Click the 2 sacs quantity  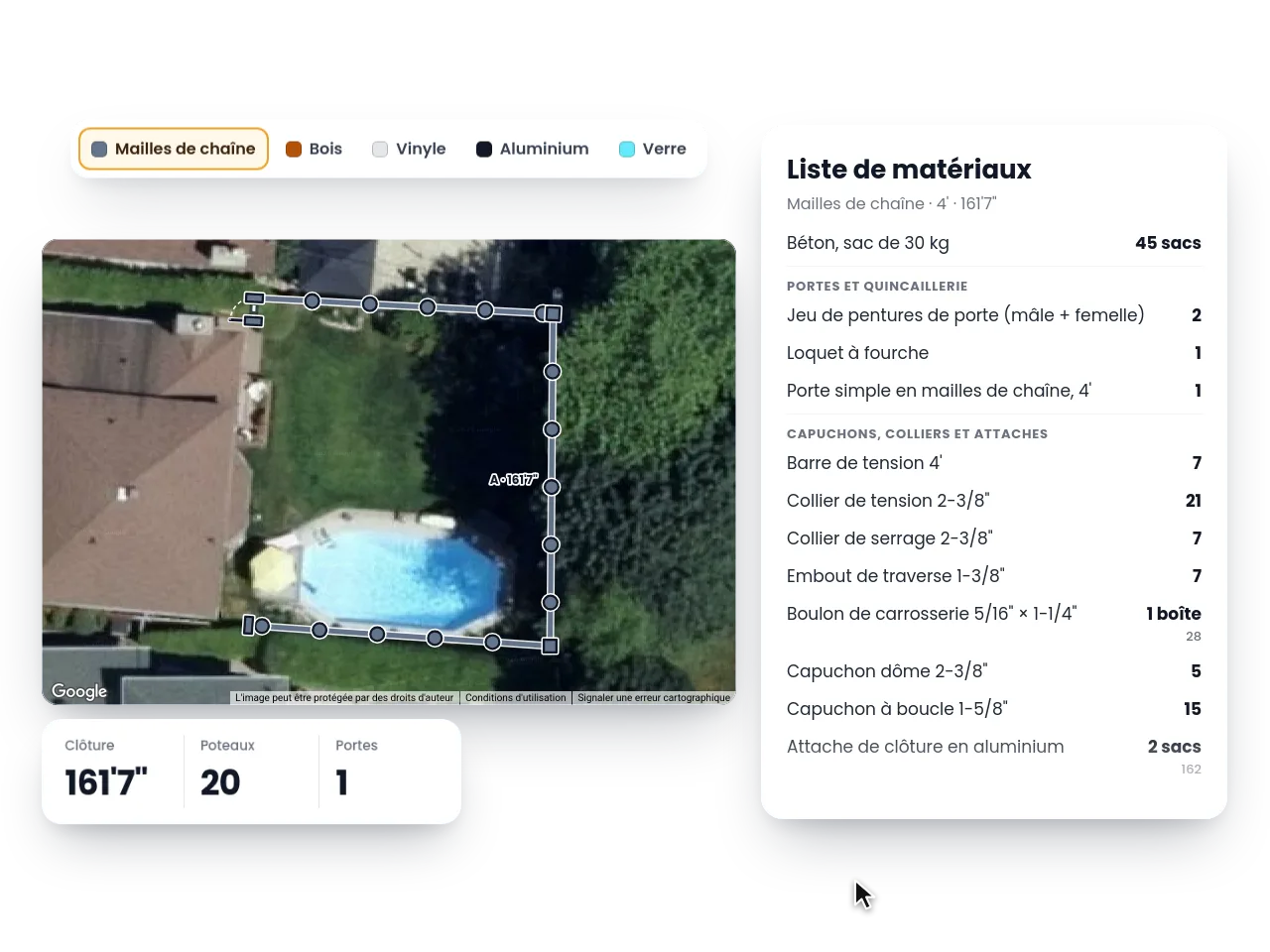1175,747
